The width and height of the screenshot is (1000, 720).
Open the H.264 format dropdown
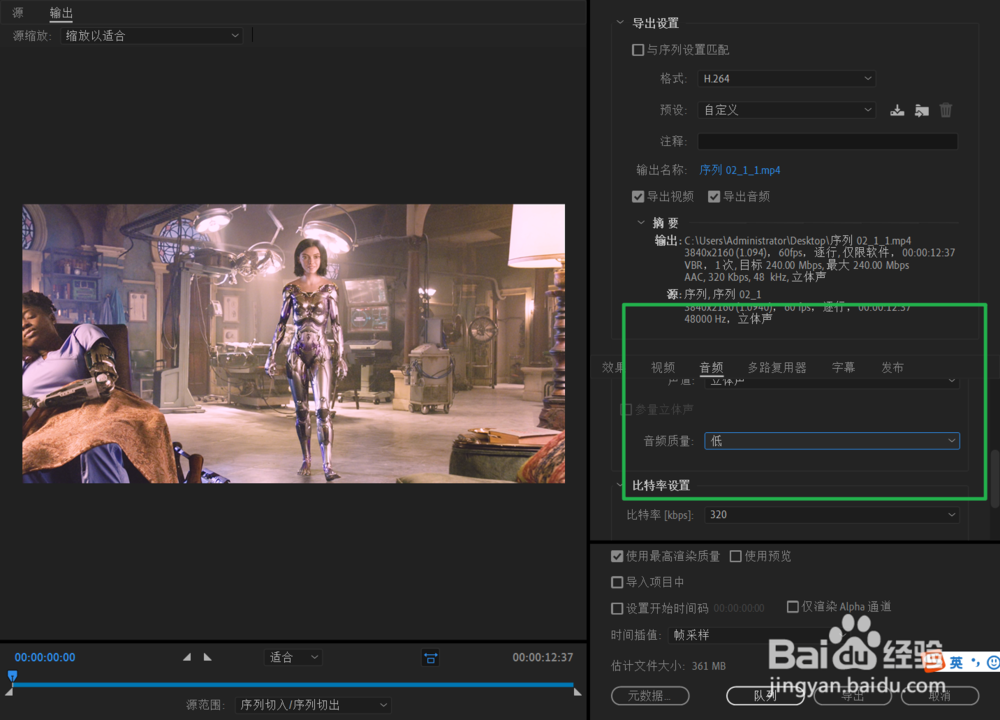point(786,78)
